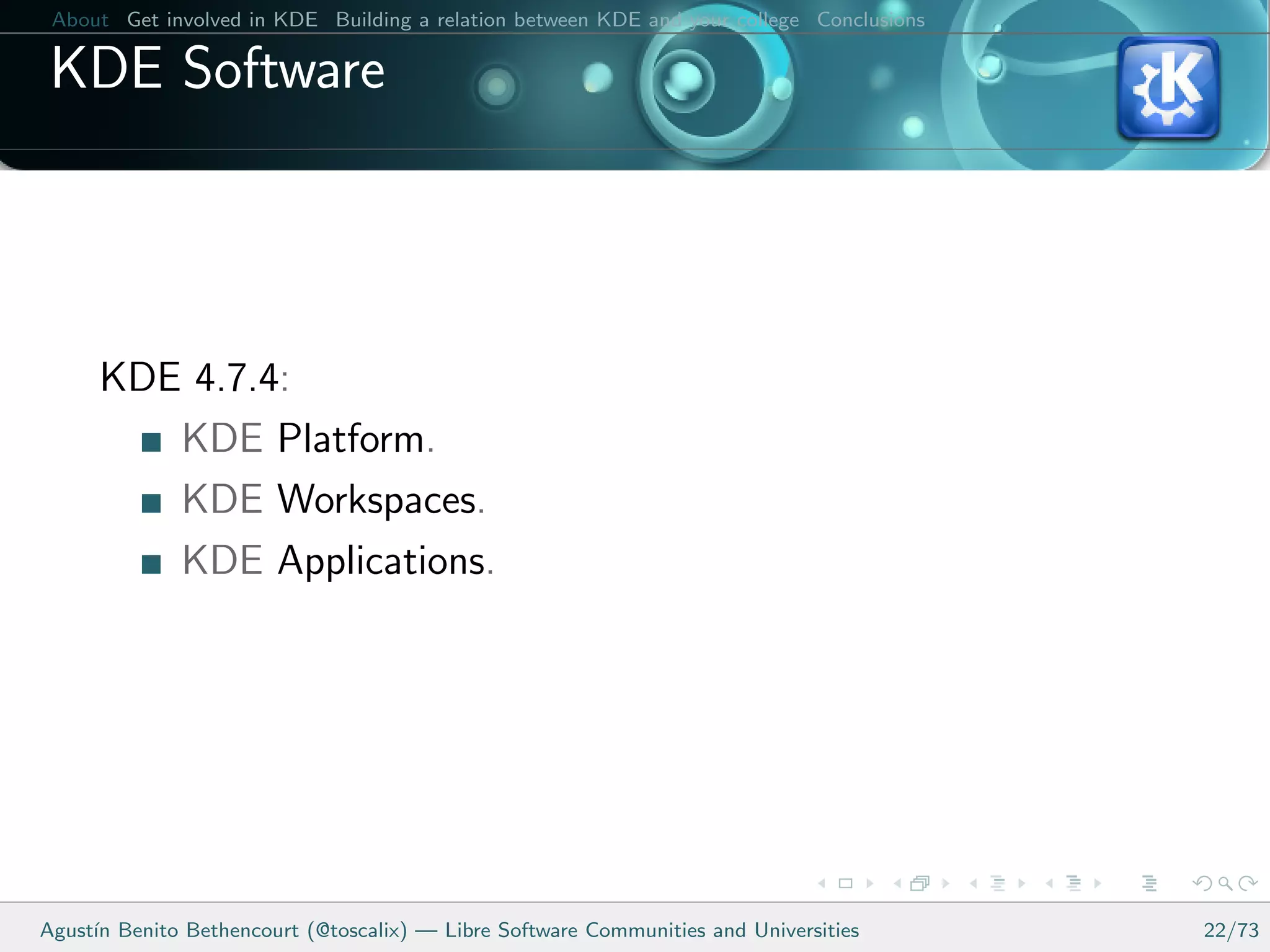1270x952 pixels.
Task: Click the presentation outline icon
Action: (x=1149, y=883)
